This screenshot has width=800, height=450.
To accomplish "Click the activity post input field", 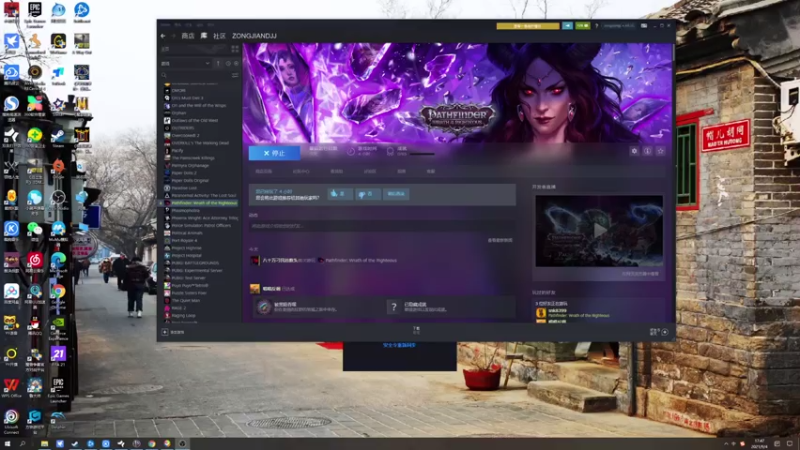I will click(382, 226).
